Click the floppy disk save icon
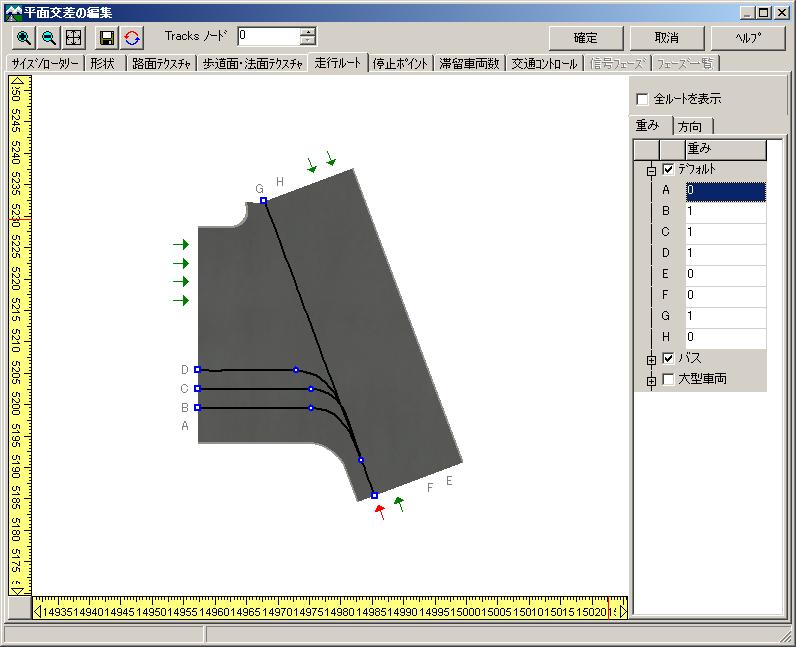The width and height of the screenshot is (796, 647). click(x=107, y=38)
